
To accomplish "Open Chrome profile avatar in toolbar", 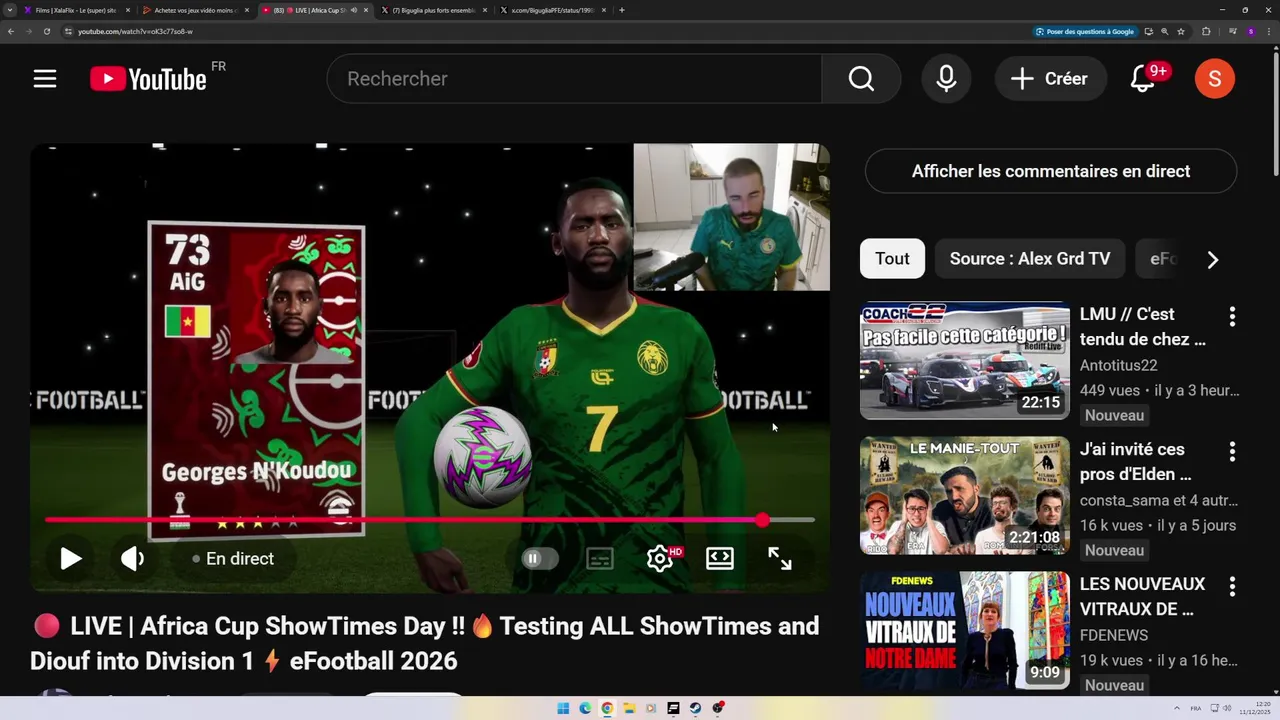I will coord(1251,31).
